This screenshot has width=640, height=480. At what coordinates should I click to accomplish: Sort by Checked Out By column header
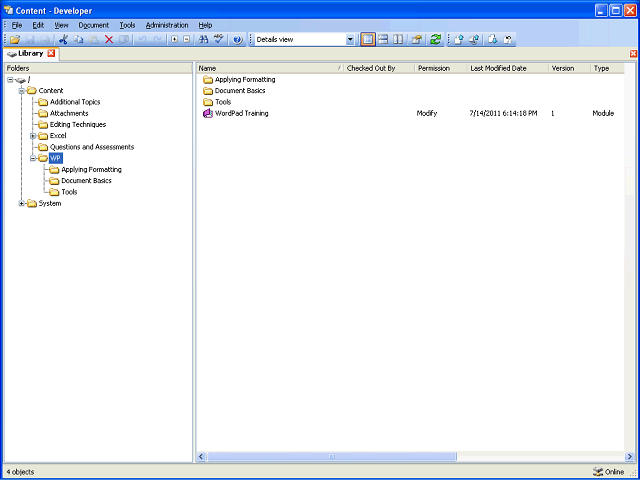tap(380, 69)
